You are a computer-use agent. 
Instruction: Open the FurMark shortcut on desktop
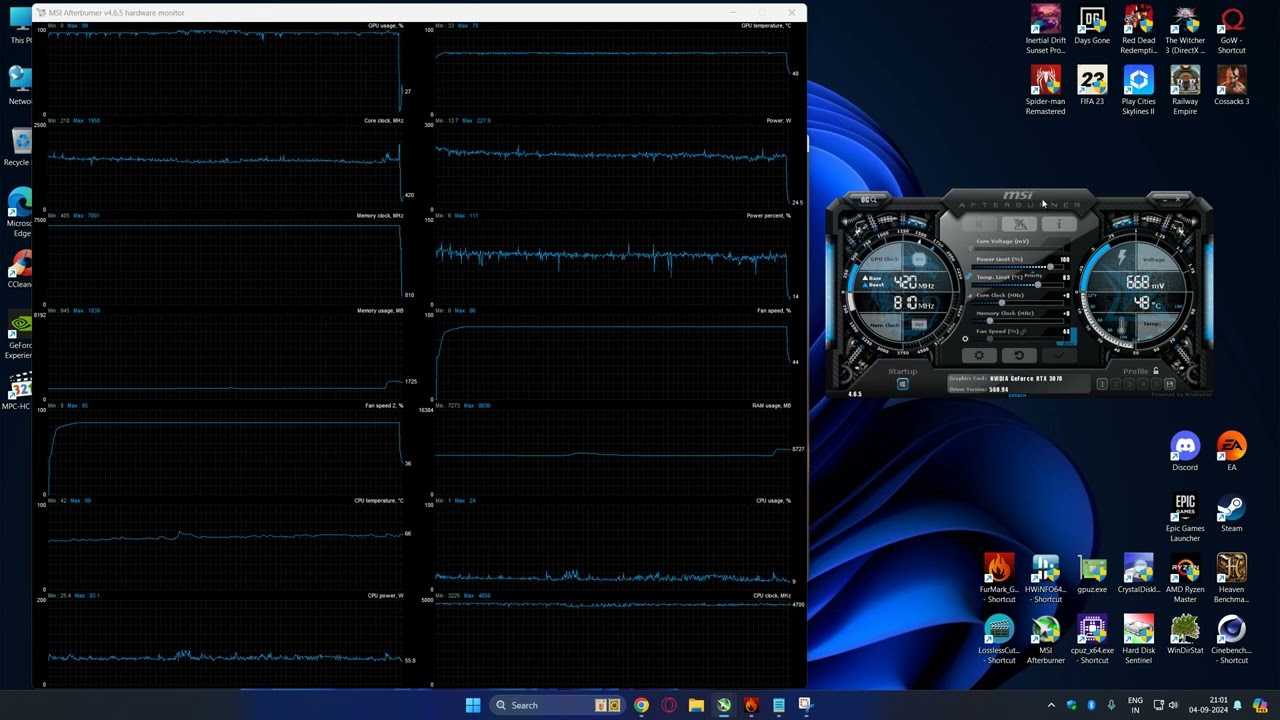coord(998,579)
